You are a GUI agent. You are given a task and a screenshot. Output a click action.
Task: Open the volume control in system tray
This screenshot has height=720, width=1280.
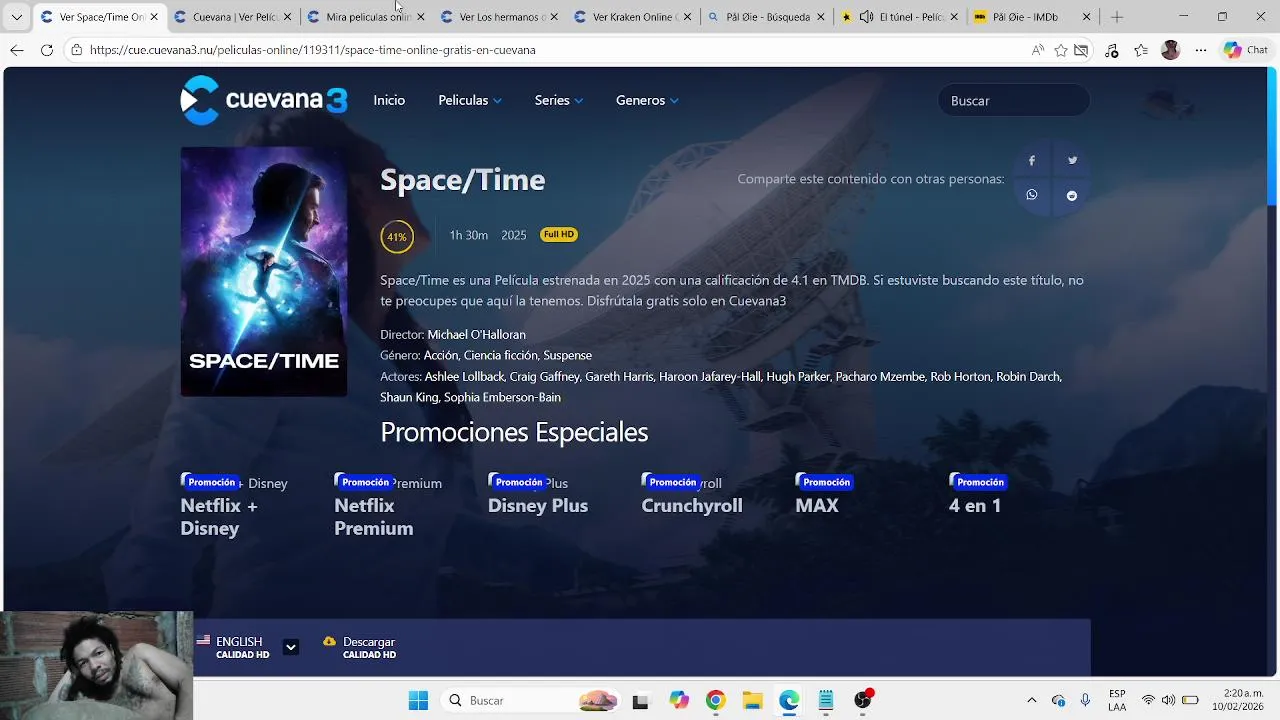[x=1168, y=700]
